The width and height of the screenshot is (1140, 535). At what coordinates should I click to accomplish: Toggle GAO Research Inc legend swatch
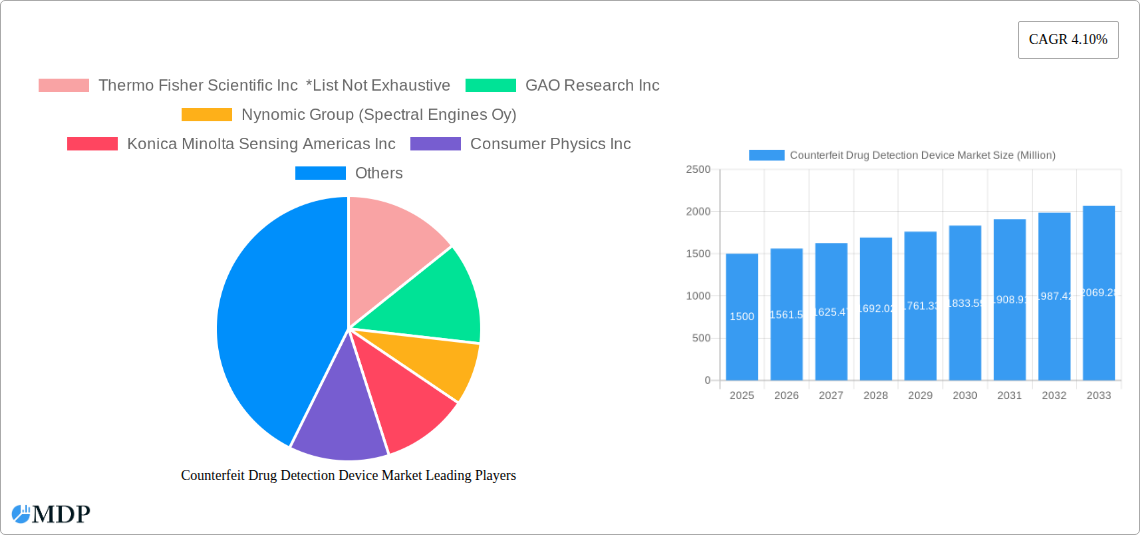pyautogui.click(x=491, y=85)
